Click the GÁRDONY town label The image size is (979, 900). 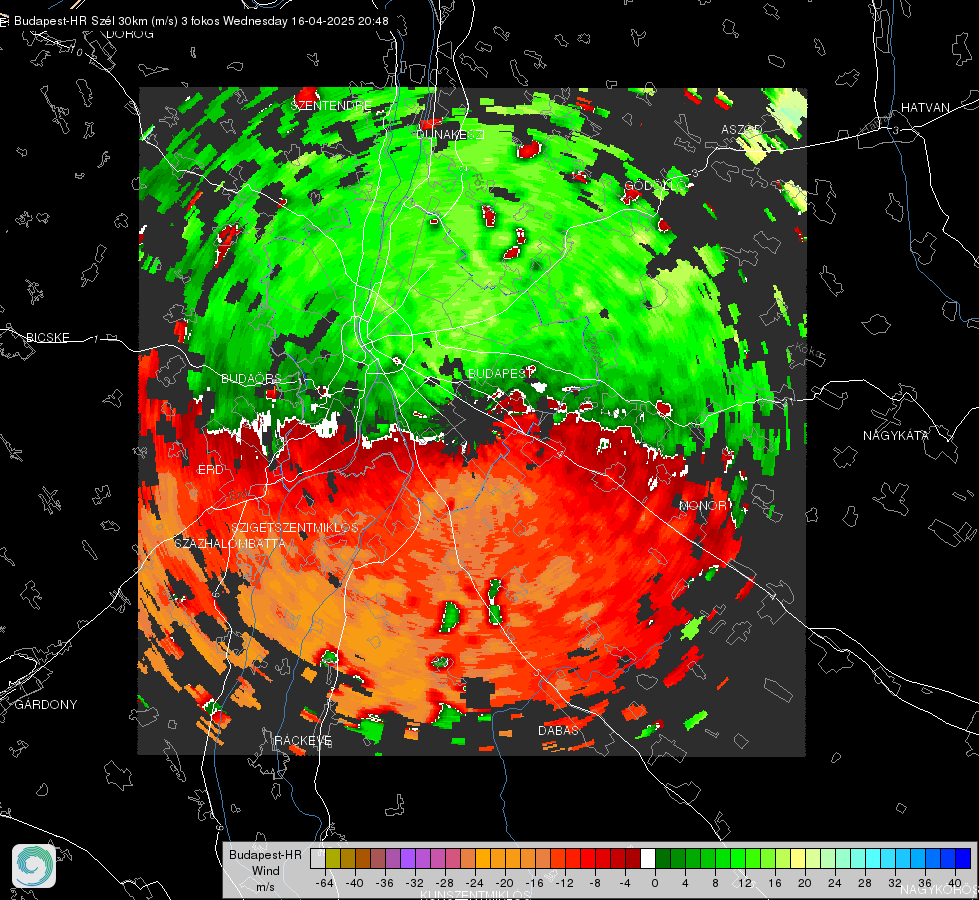(46, 705)
